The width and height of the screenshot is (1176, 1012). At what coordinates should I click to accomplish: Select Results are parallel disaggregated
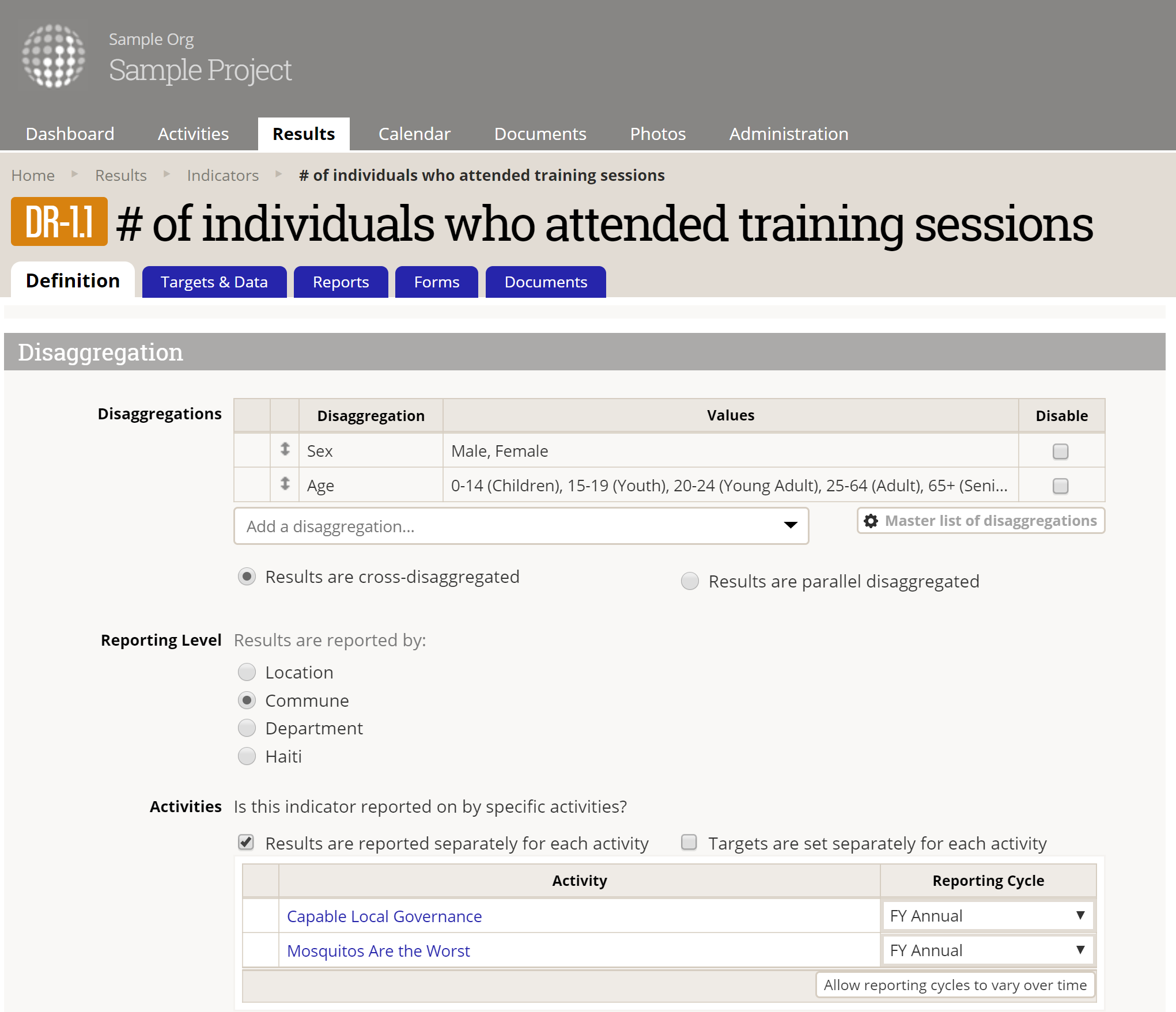coord(690,581)
